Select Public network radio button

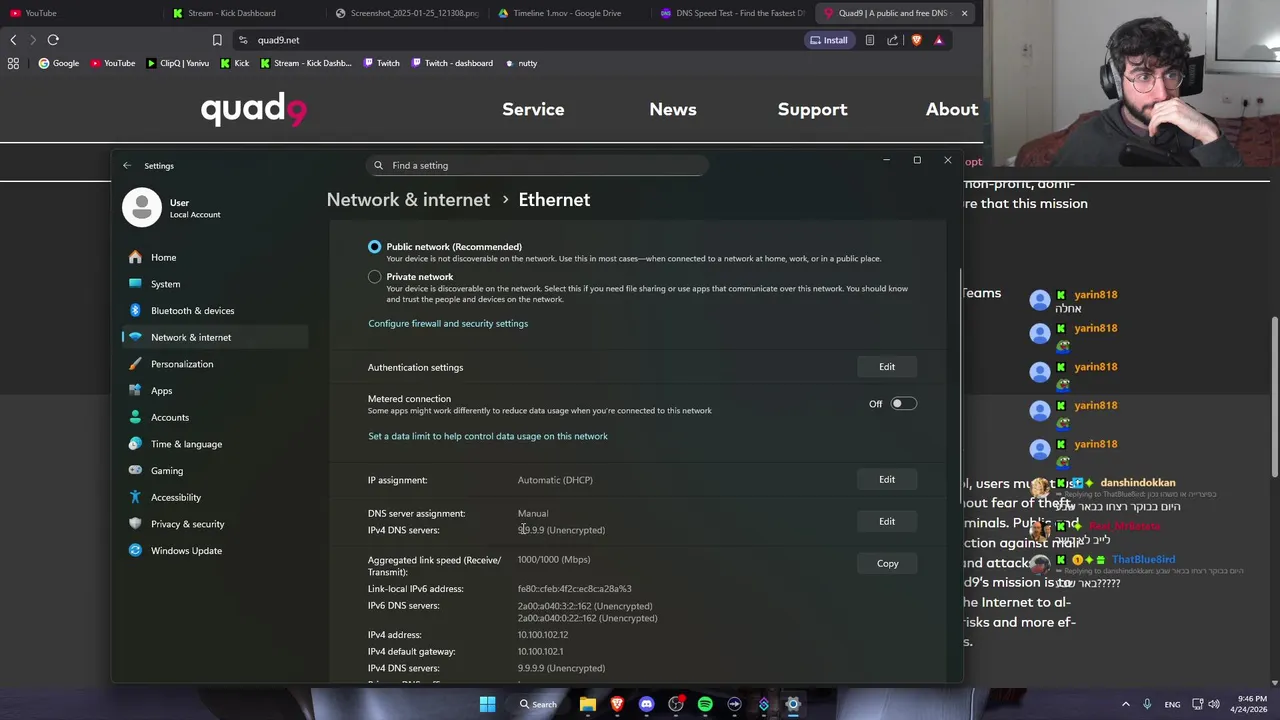click(x=374, y=247)
